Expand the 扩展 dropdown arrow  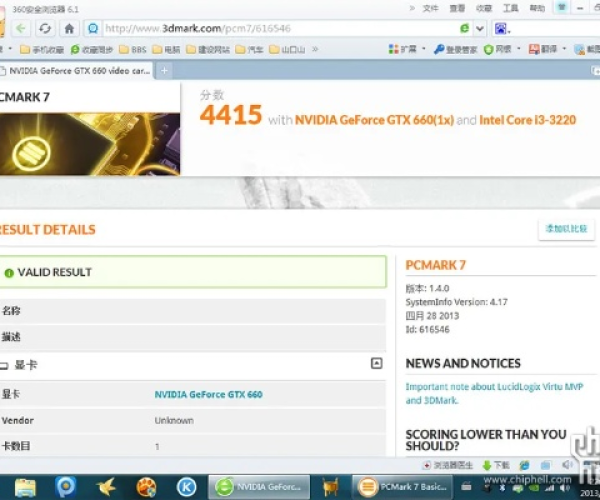[x=424, y=49]
